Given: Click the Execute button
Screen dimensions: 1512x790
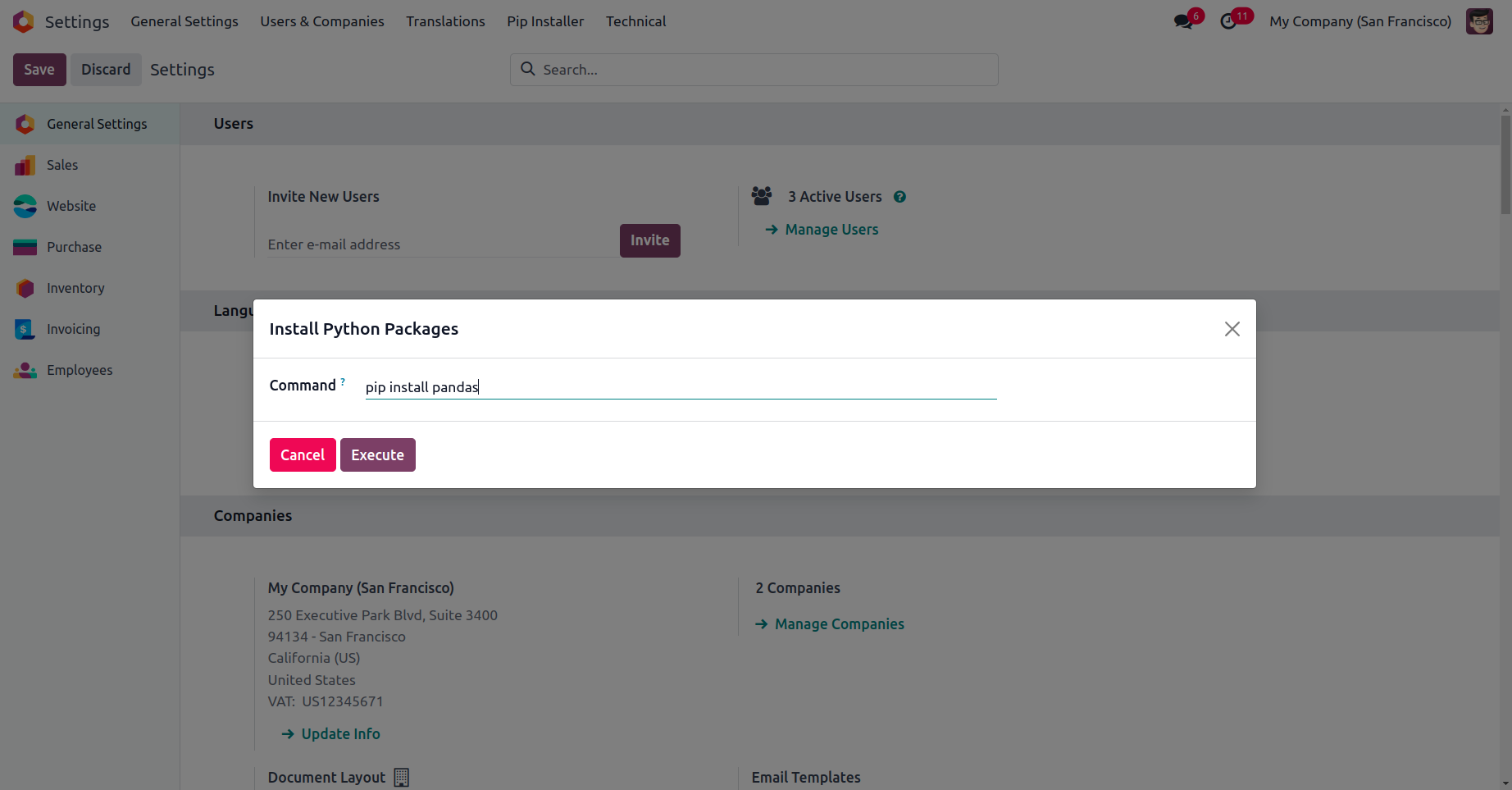Looking at the screenshot, I should click(x=377, y=455).
